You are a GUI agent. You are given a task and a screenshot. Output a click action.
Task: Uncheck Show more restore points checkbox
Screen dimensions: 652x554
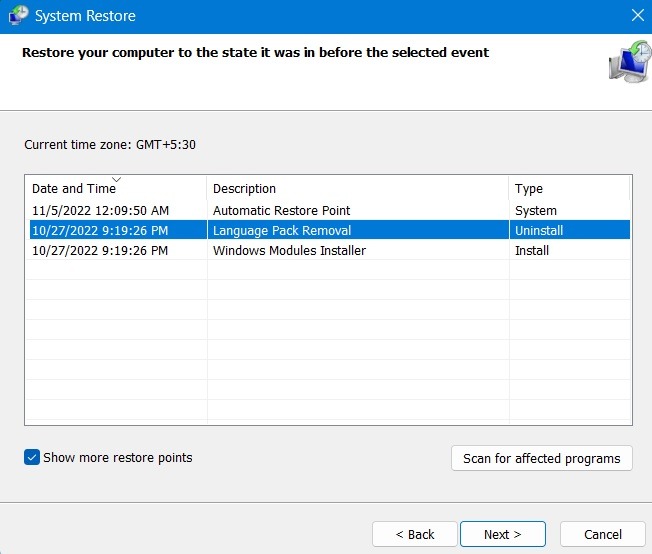point(32,457)
